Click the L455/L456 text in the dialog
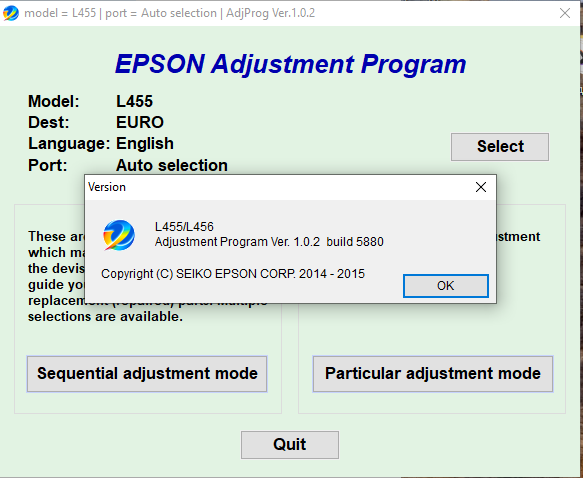Screen dimensions: 583x478 coord(184,227)
